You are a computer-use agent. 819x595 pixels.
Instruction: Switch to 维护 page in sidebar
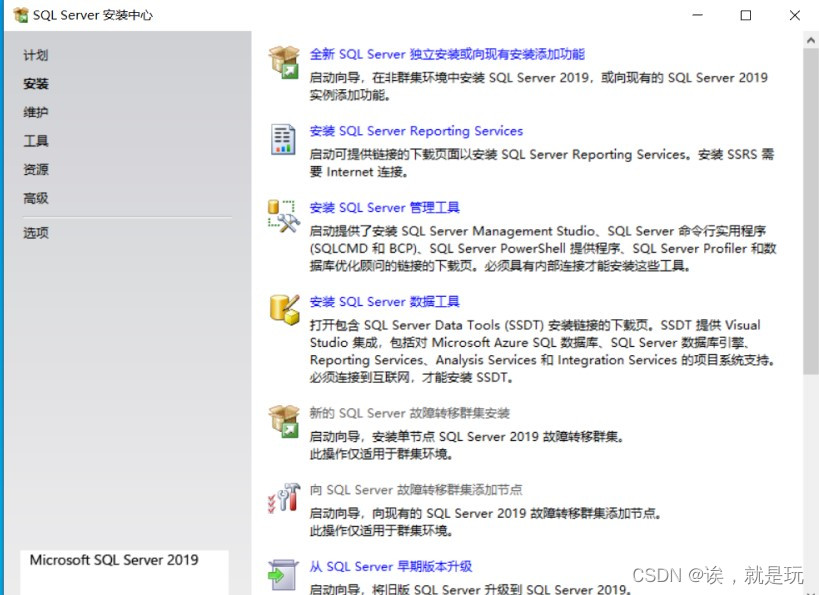(36, 112)
